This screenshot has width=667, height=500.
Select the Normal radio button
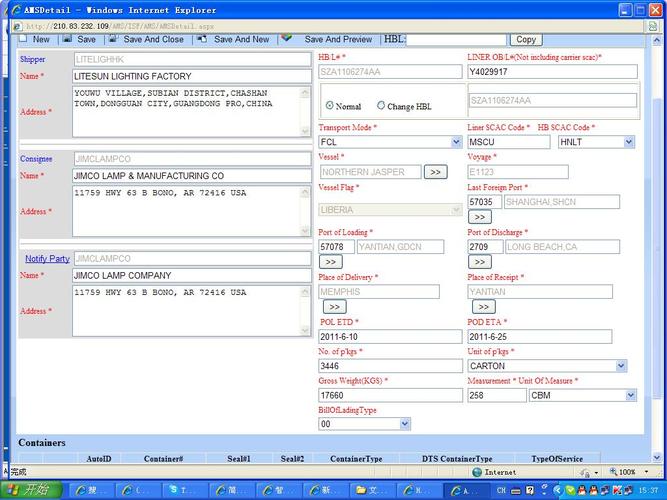330,105
